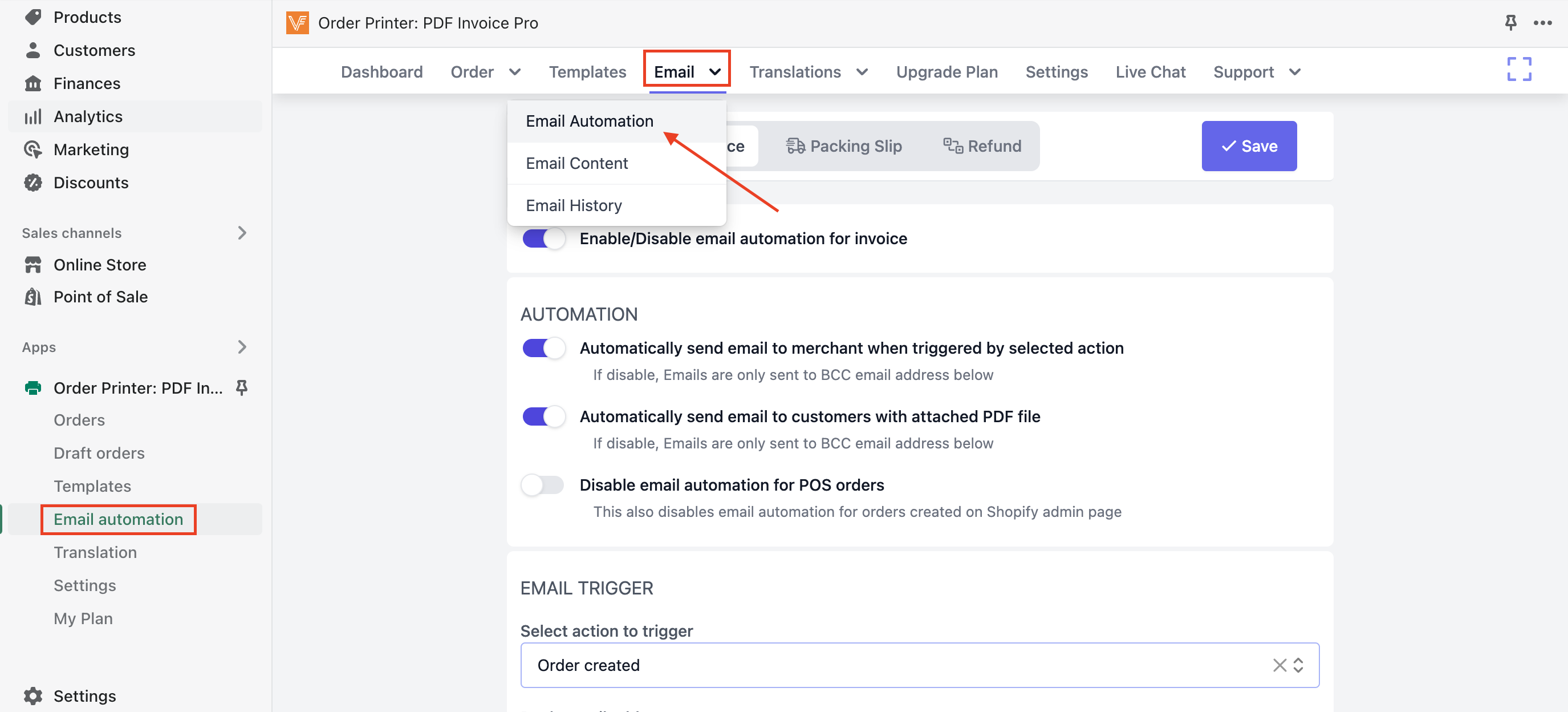Switch to the Packing Slip tab
The image size is (1568, 712).
tap(843, 146)
